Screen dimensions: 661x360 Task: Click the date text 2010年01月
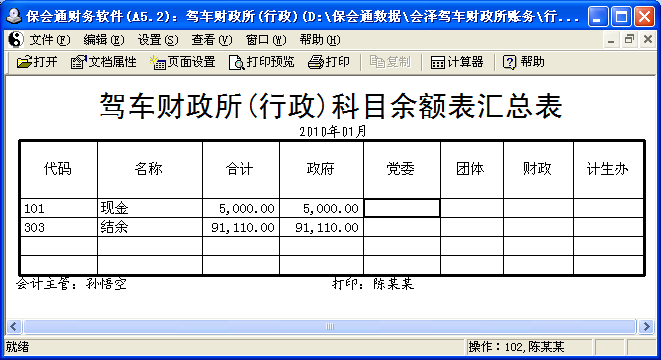click(x=333, y=132)
